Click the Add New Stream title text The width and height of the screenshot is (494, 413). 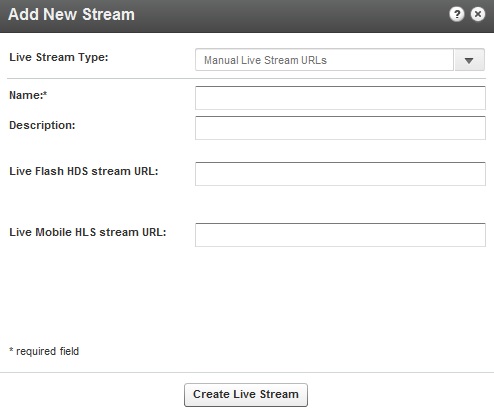coord(71,15)
